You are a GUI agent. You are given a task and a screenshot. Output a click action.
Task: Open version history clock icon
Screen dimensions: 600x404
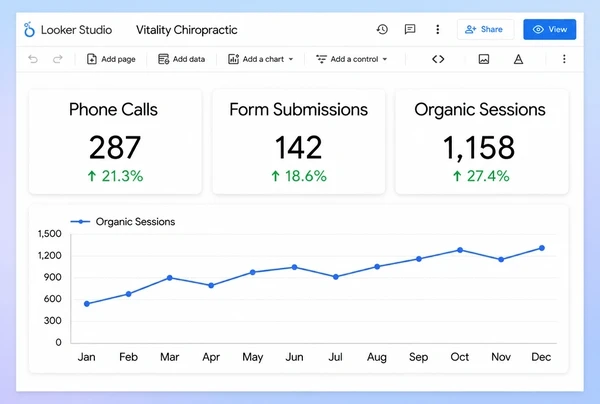tap(382, 29)
